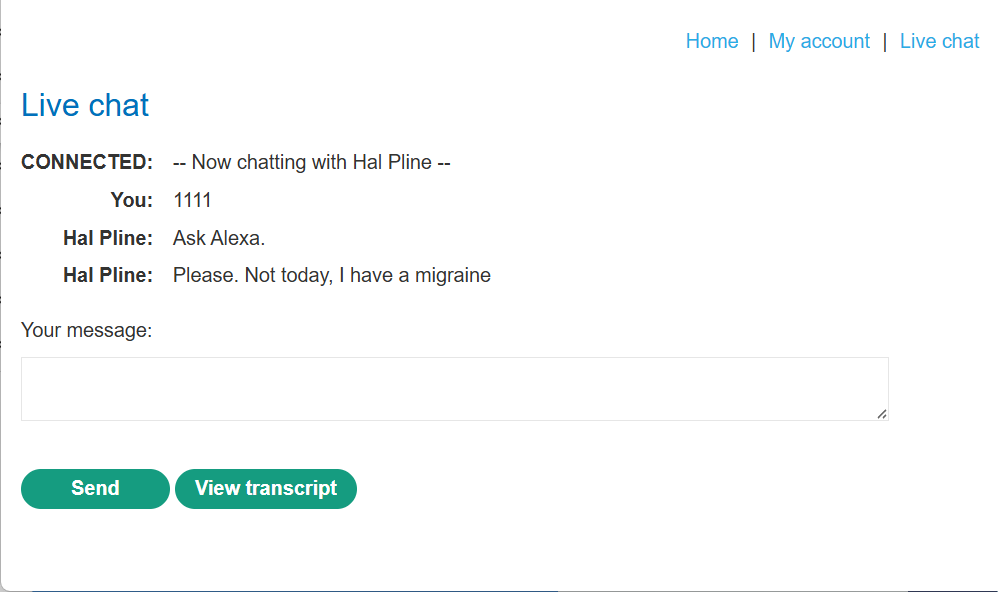Open the Live chat navigation link
Screen dimensions: 998x592
point(939,41)
